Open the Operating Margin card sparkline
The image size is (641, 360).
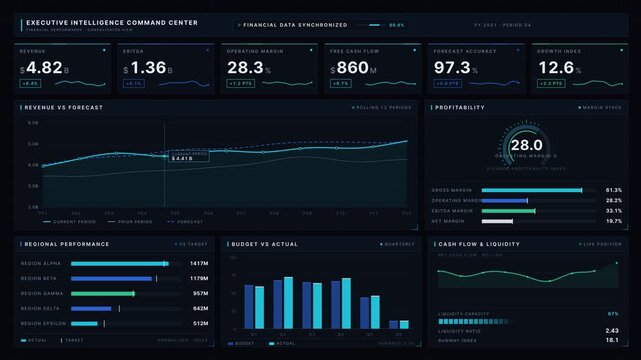(287, 84)
